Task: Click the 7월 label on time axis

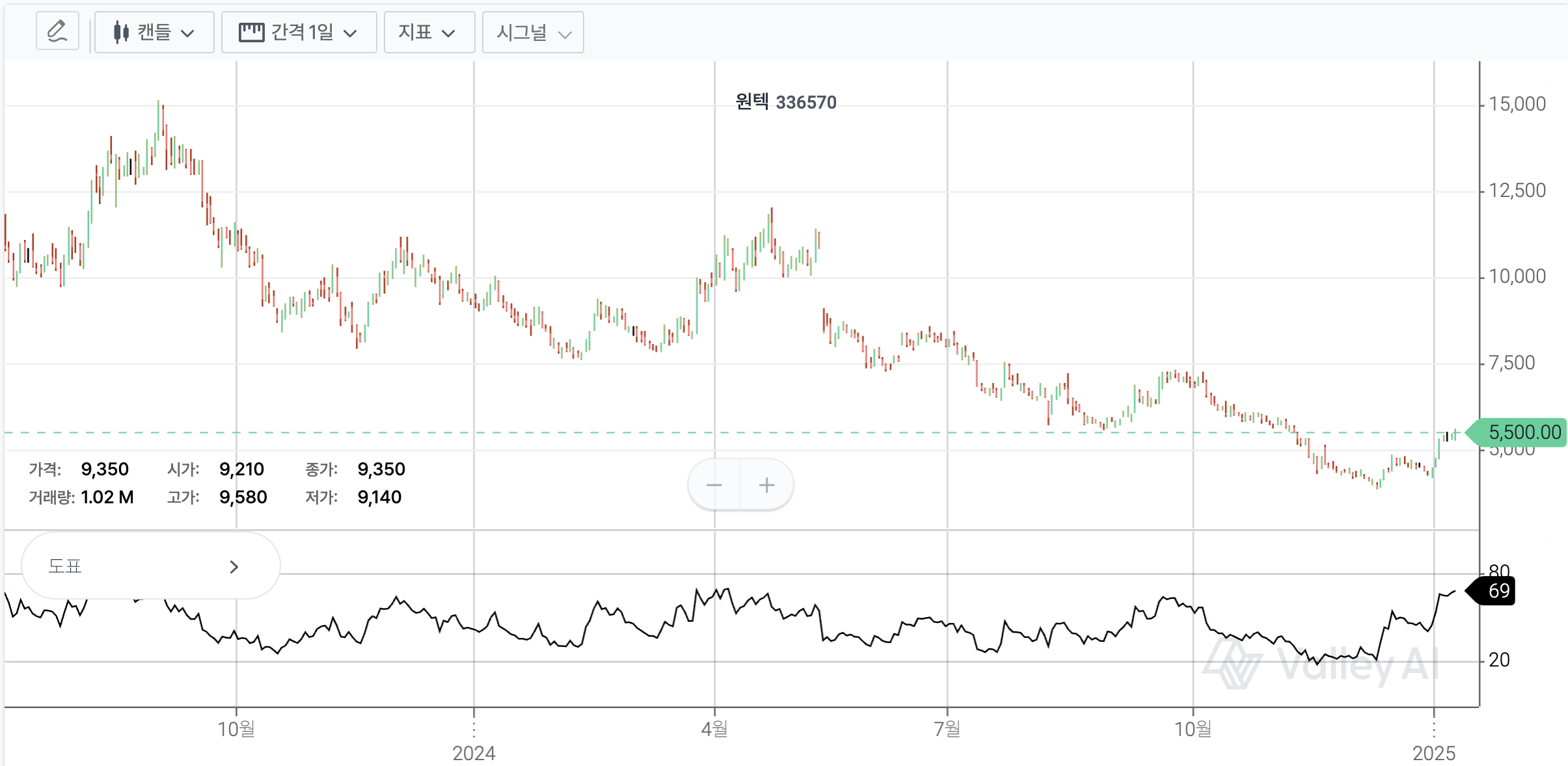Action: click(x=947, y=729)
